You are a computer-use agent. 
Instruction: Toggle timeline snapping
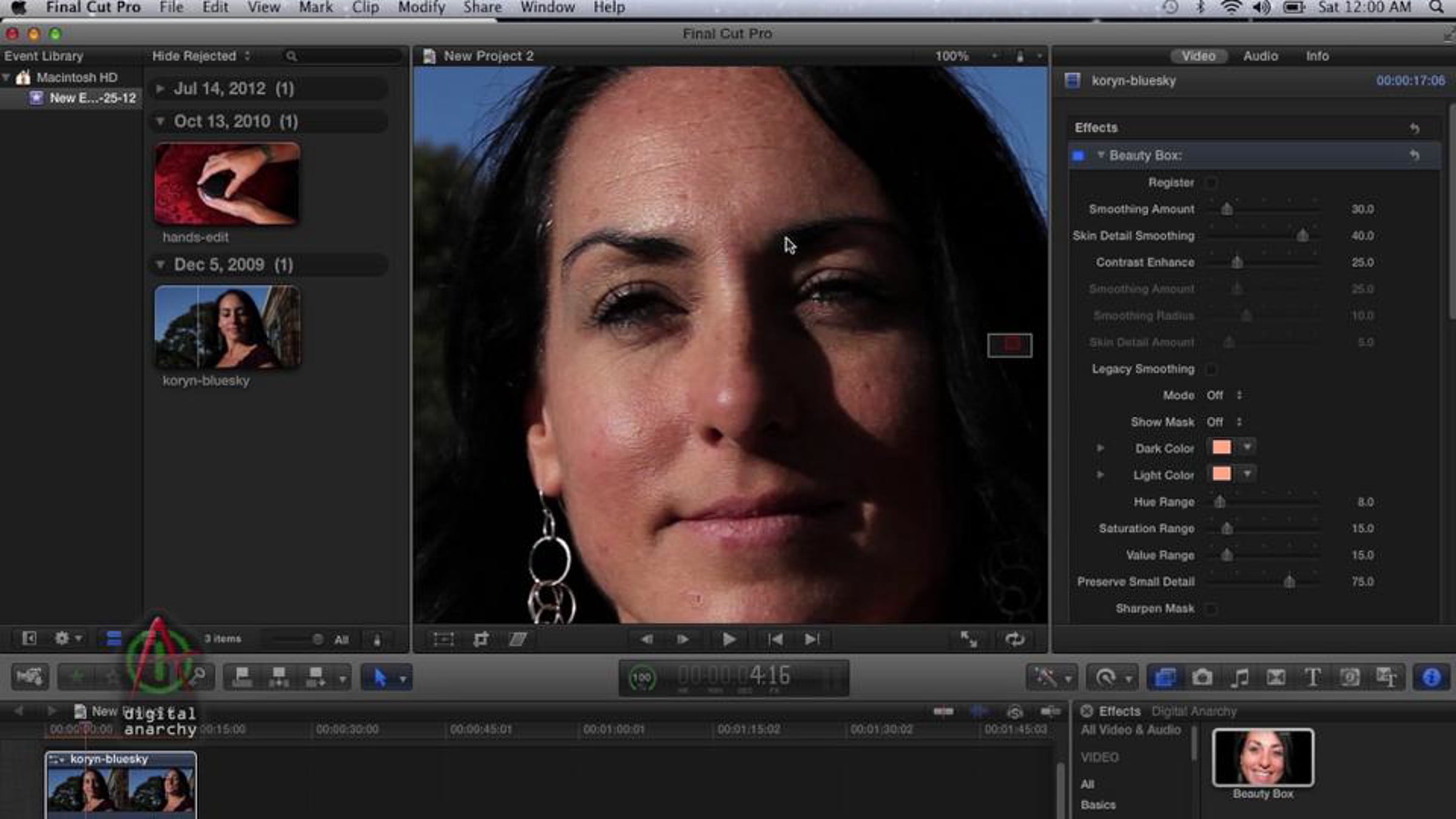pyautogui.click(x=1050, y=711)
